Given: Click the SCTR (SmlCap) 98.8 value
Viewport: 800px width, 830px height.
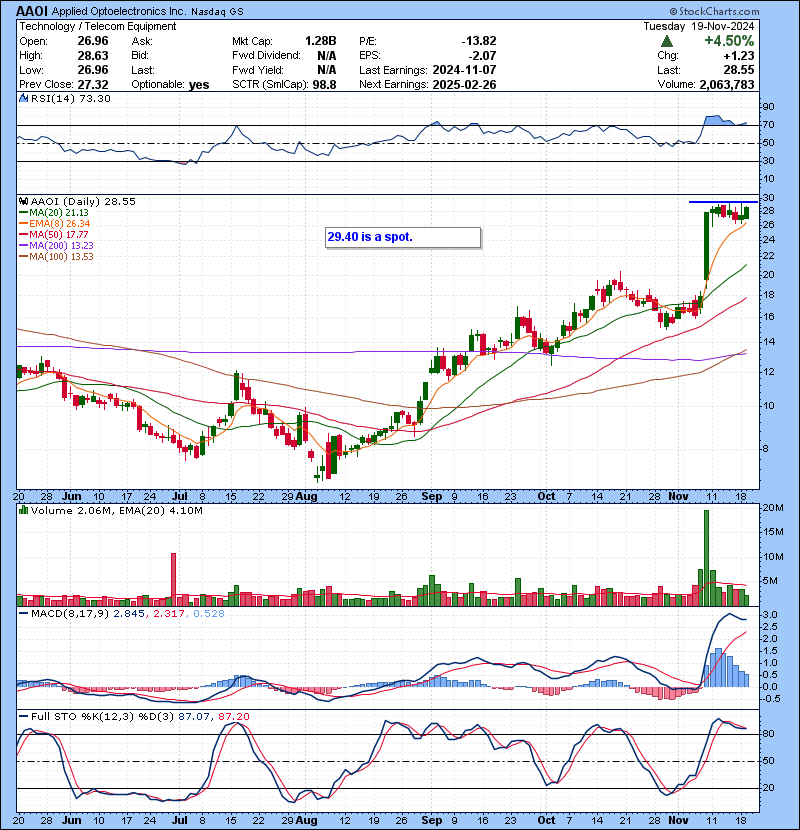Looking at the screenshot, I should coord(325,85).
